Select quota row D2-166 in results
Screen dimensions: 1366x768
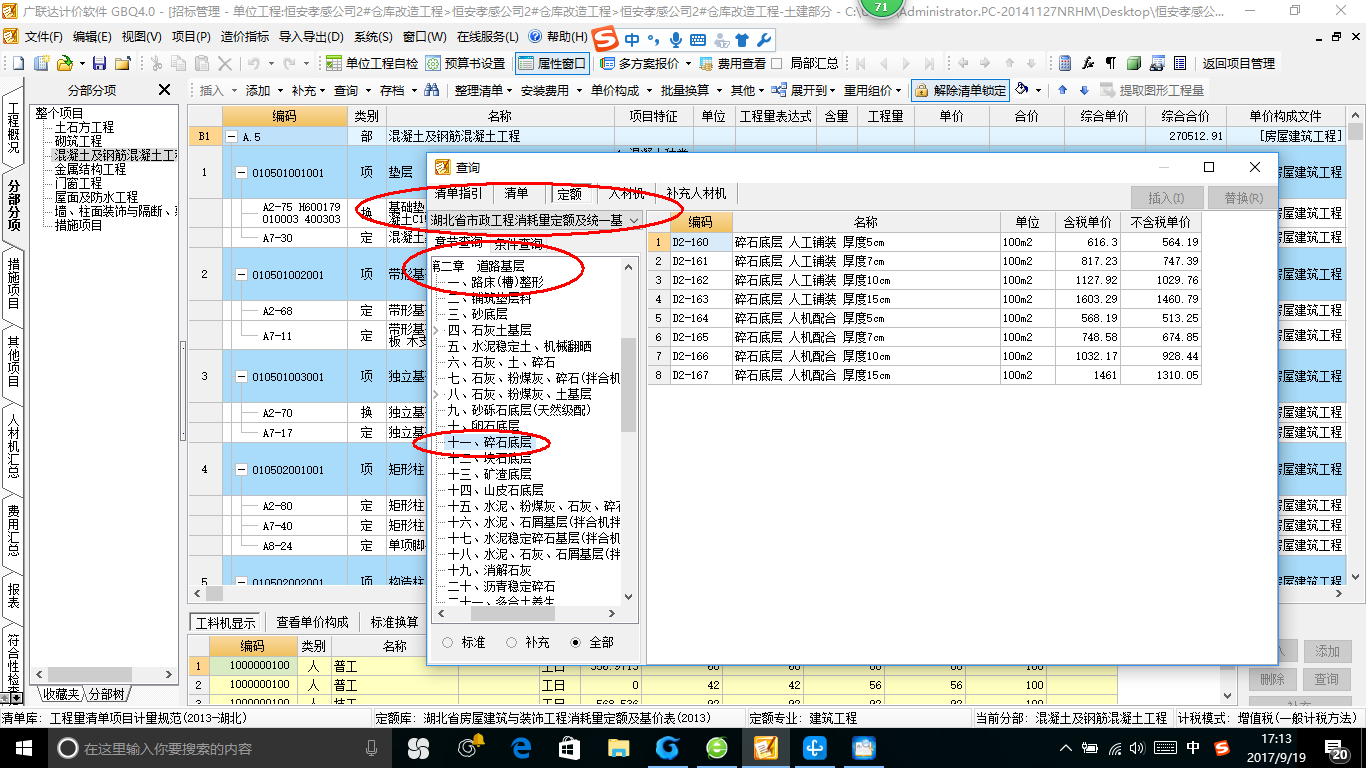click(x=925, y=356)
